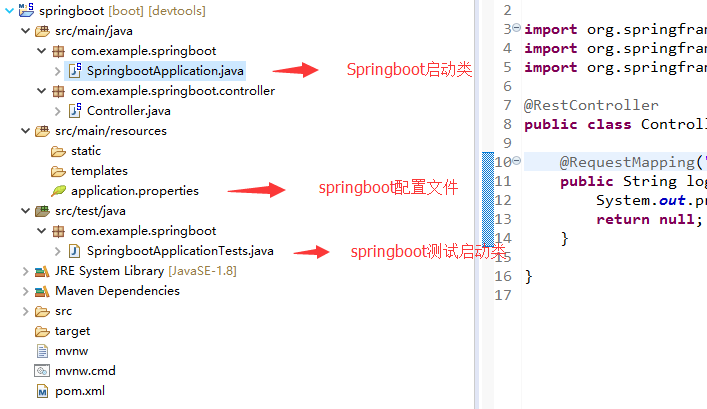
Task: Click the package icon under src/test/java
Action: coord(58,231)
